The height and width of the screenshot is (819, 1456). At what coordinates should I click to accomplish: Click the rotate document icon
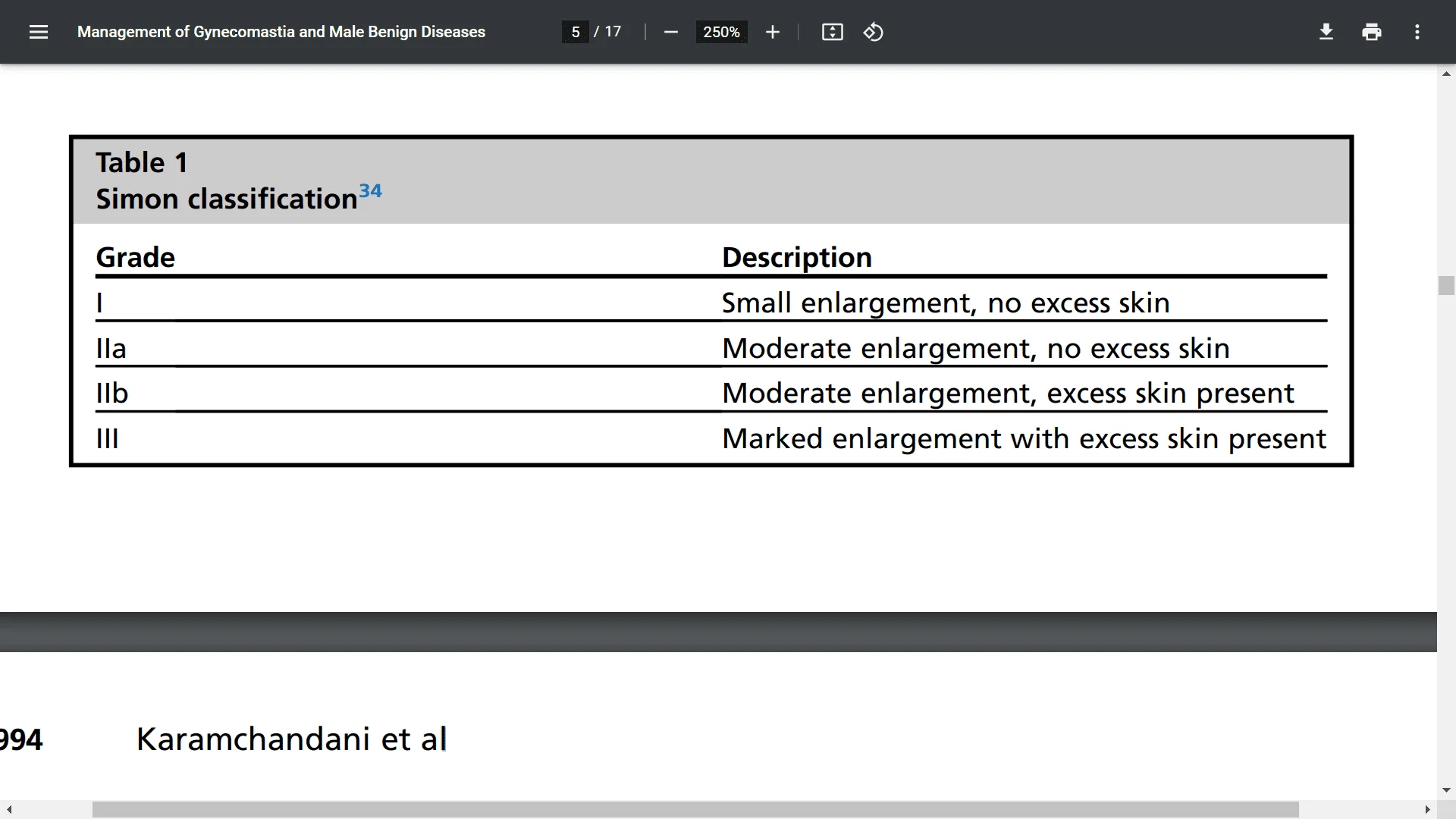point(872,32)
